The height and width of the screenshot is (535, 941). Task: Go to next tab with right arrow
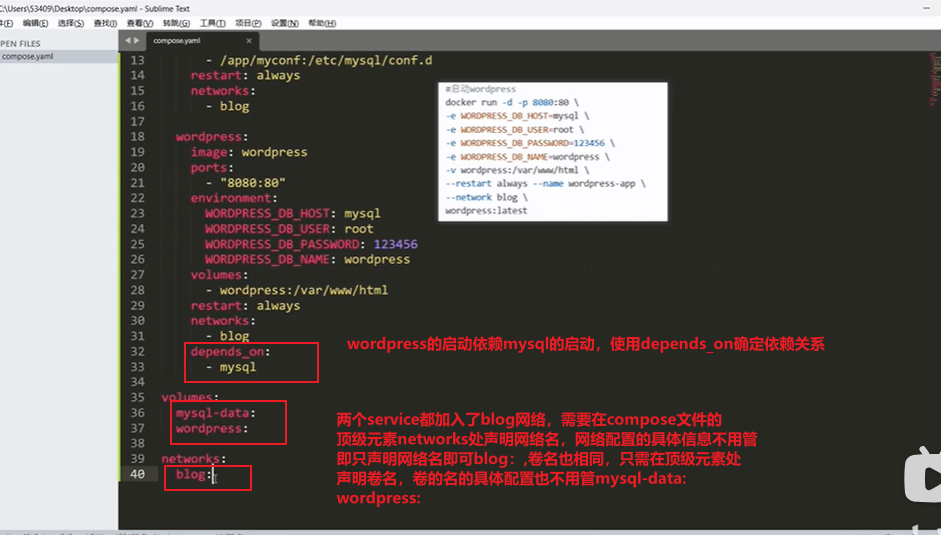pyautogui.click(x=137, y=40)
